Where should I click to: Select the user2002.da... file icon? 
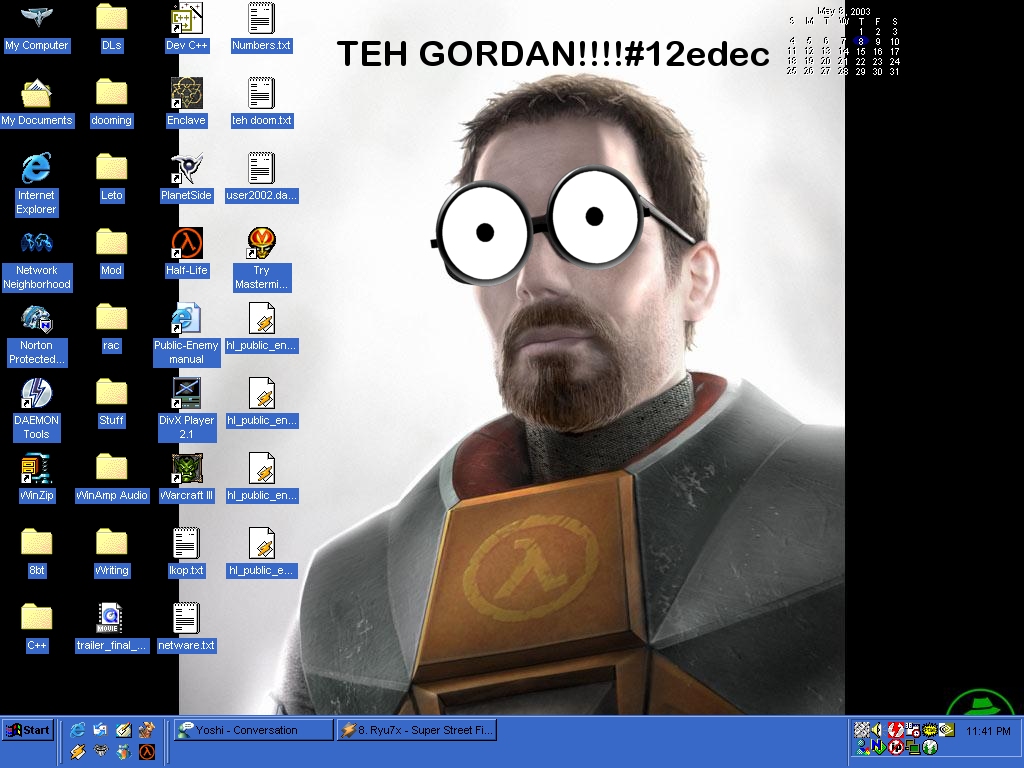261,178
